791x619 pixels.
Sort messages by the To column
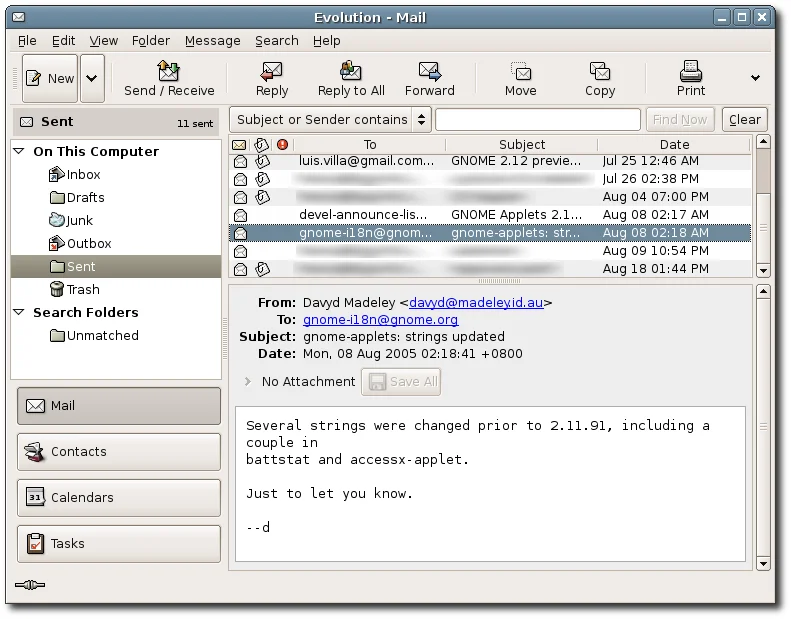pos(370,145)
